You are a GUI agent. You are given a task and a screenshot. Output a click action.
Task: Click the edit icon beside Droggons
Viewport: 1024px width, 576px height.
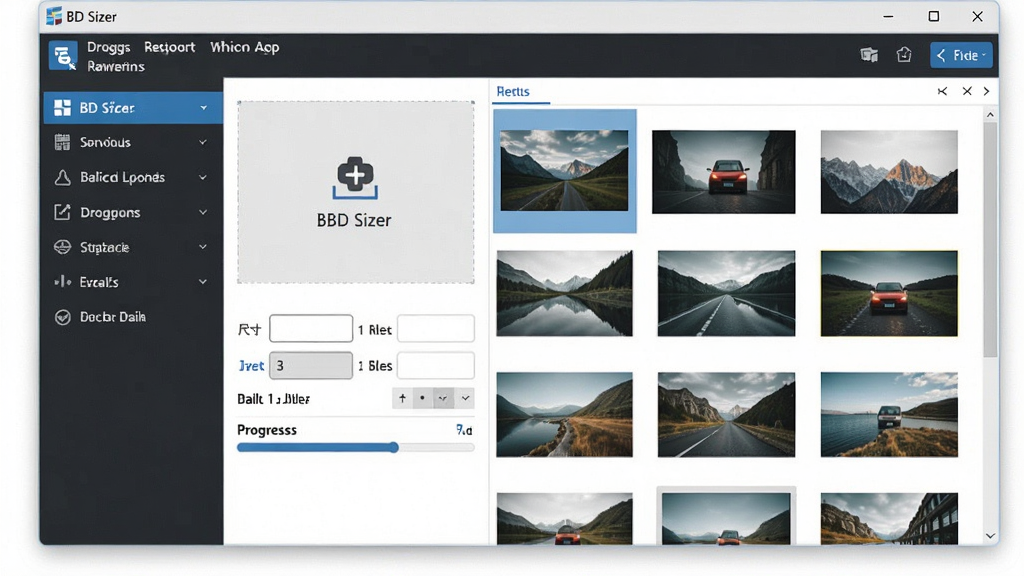62,212
